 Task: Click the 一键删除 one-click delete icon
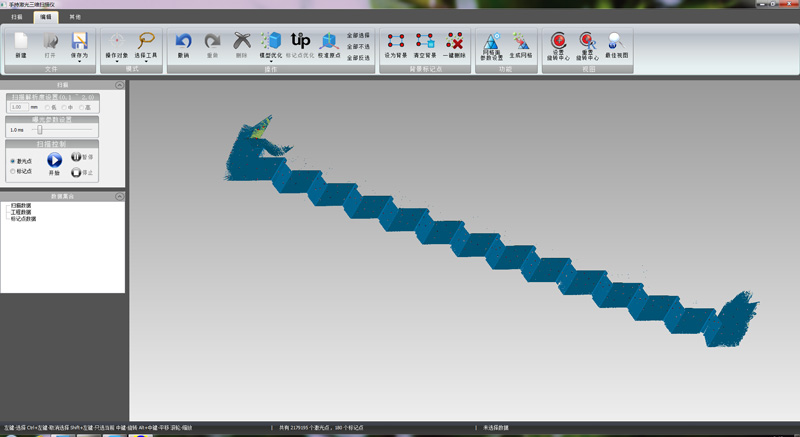click(454, 42)
